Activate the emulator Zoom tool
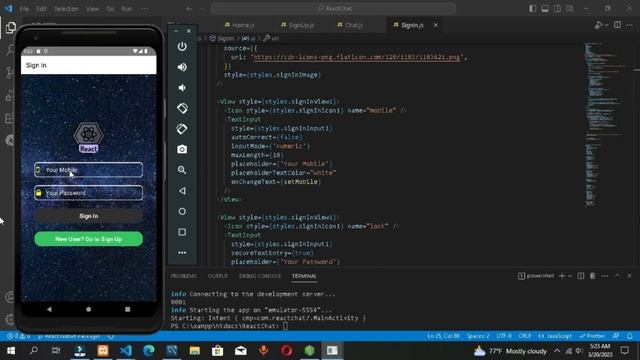Image resolution: width=640 pixels, height=360 pixels. (x=182, y=170)
